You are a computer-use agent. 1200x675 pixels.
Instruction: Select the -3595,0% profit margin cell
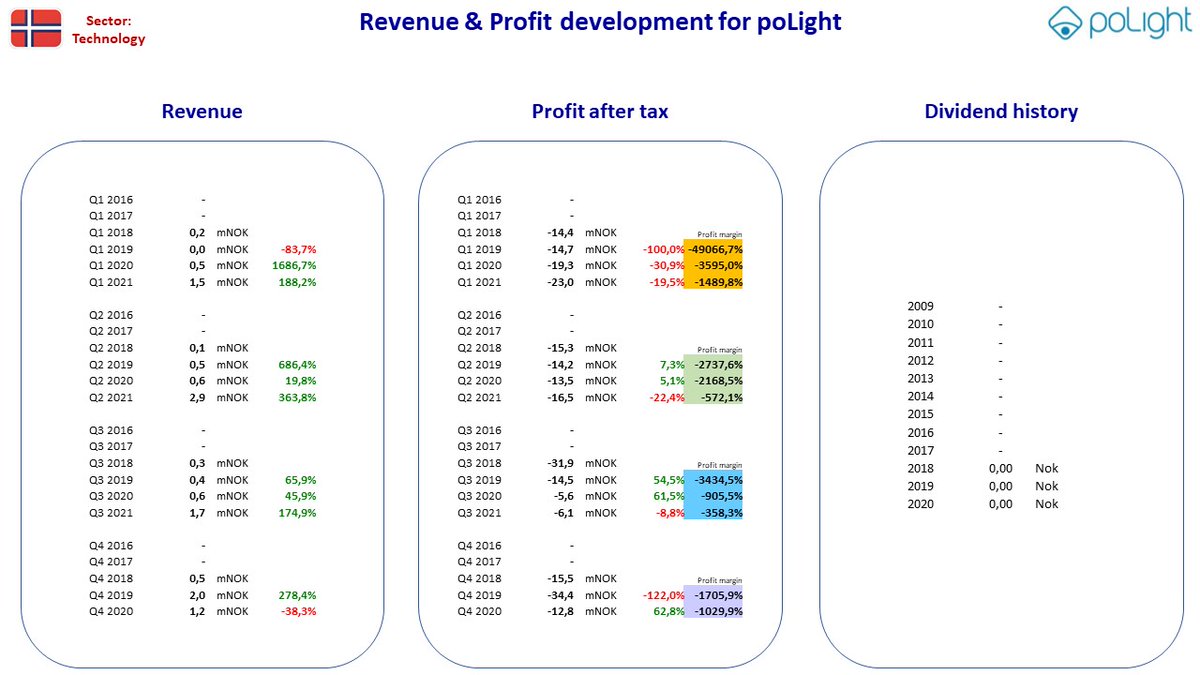click(x=714, y=266)
